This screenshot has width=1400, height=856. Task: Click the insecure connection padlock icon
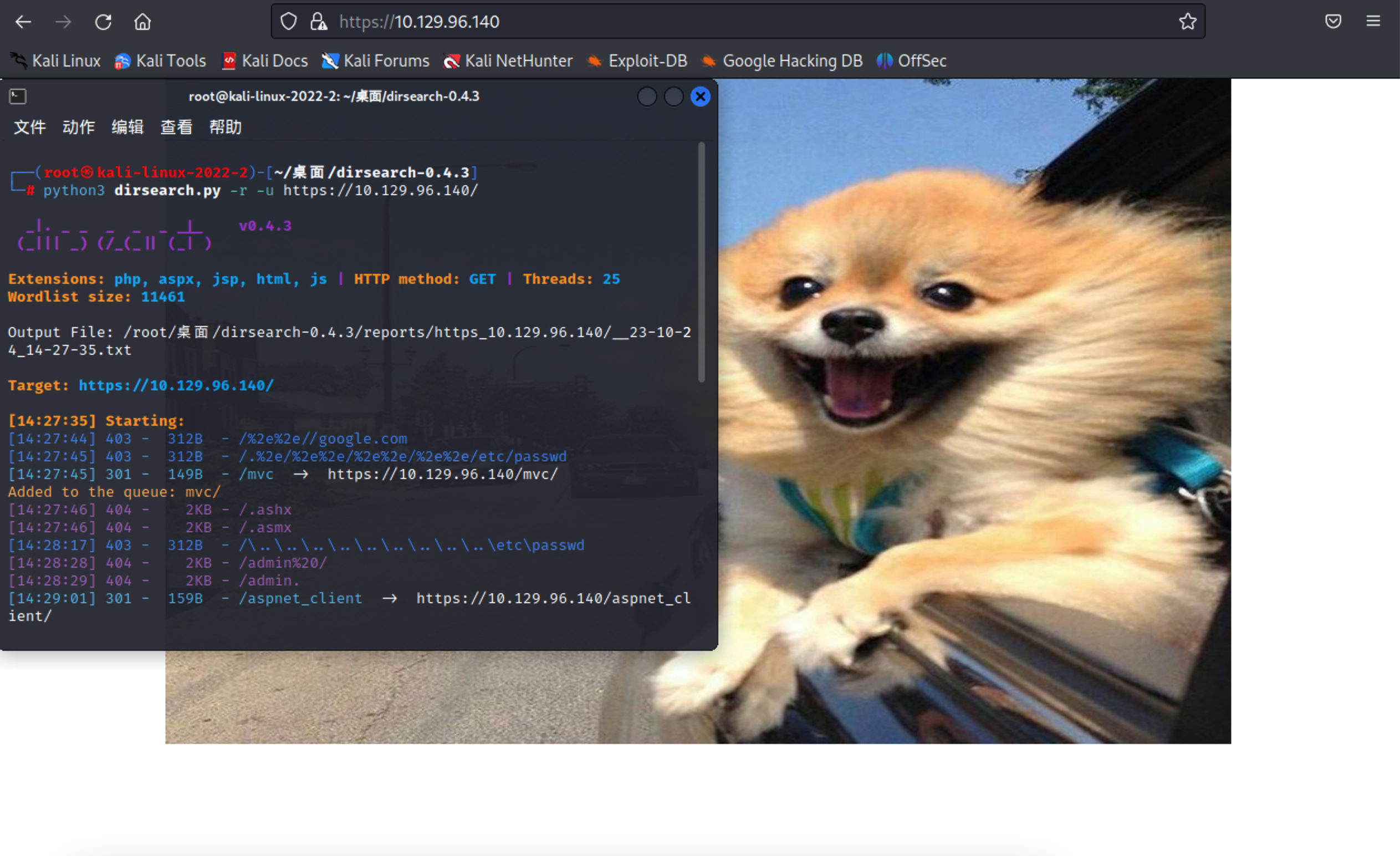318,22
